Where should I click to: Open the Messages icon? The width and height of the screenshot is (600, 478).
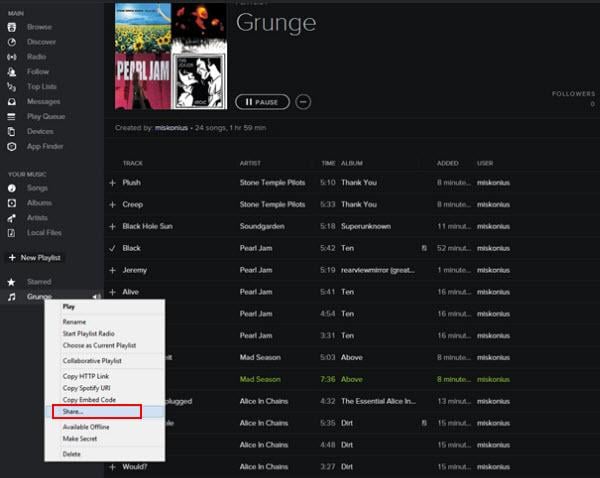[x=12, y=102]
